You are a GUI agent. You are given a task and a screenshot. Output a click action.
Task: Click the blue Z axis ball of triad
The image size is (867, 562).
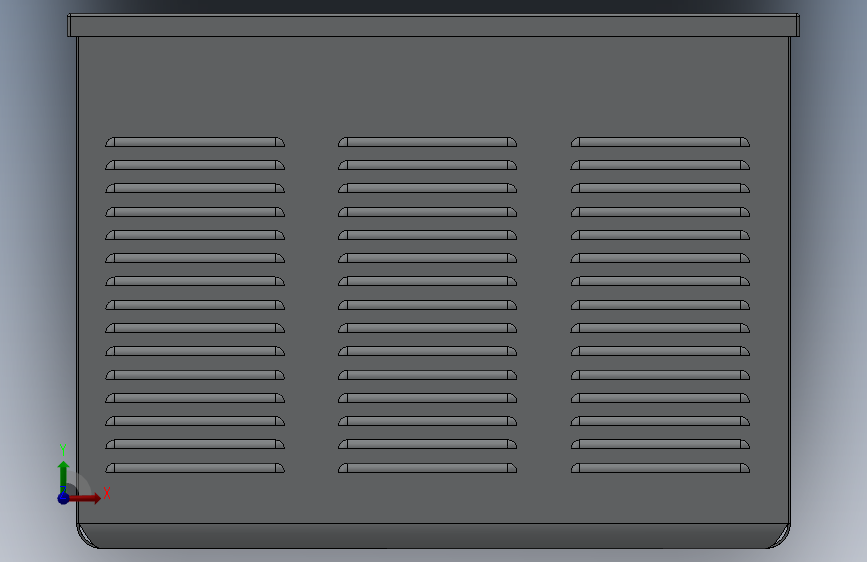(64, 498)
